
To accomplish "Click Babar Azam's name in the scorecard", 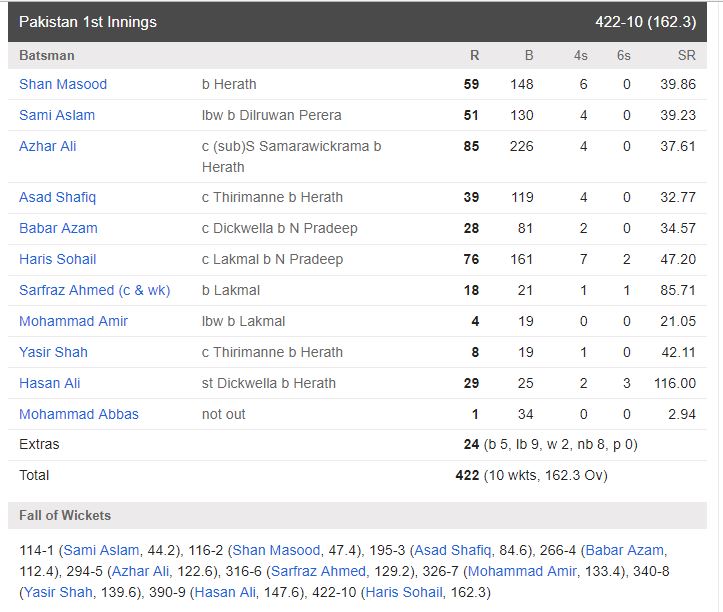I will click(58, 228).
